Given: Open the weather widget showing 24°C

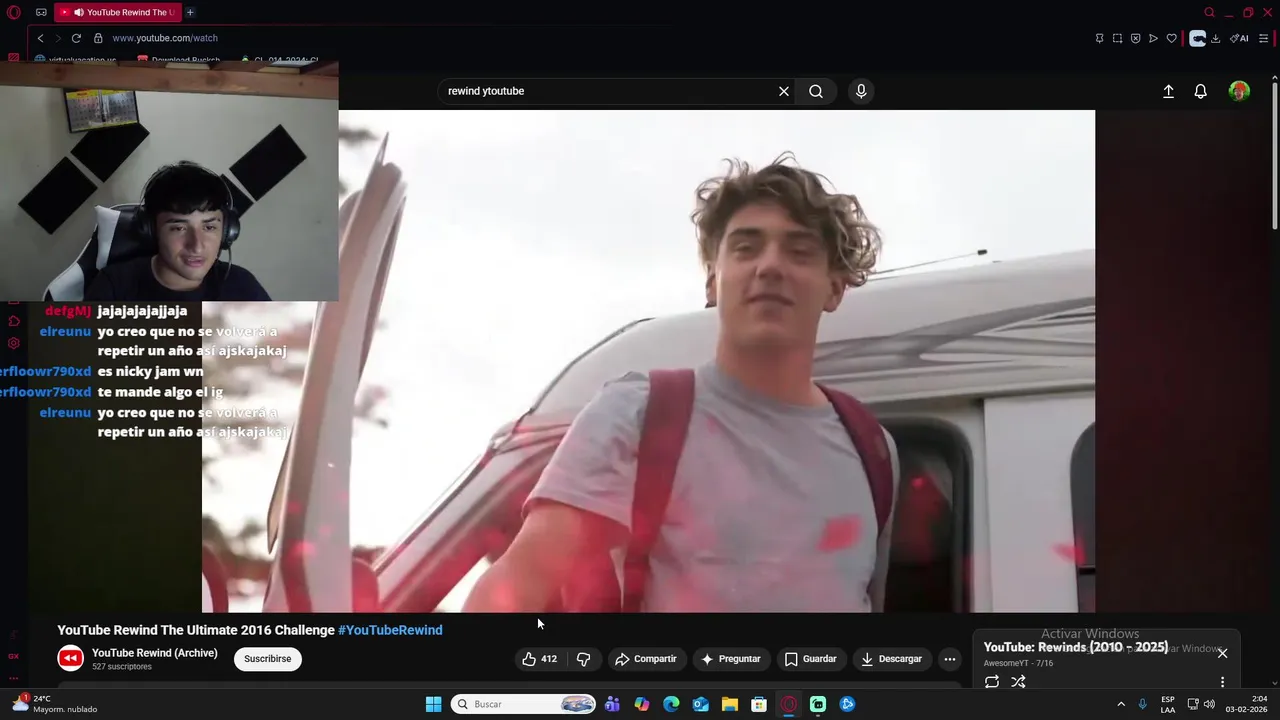Looking at the screenshot, I should 55,704.
